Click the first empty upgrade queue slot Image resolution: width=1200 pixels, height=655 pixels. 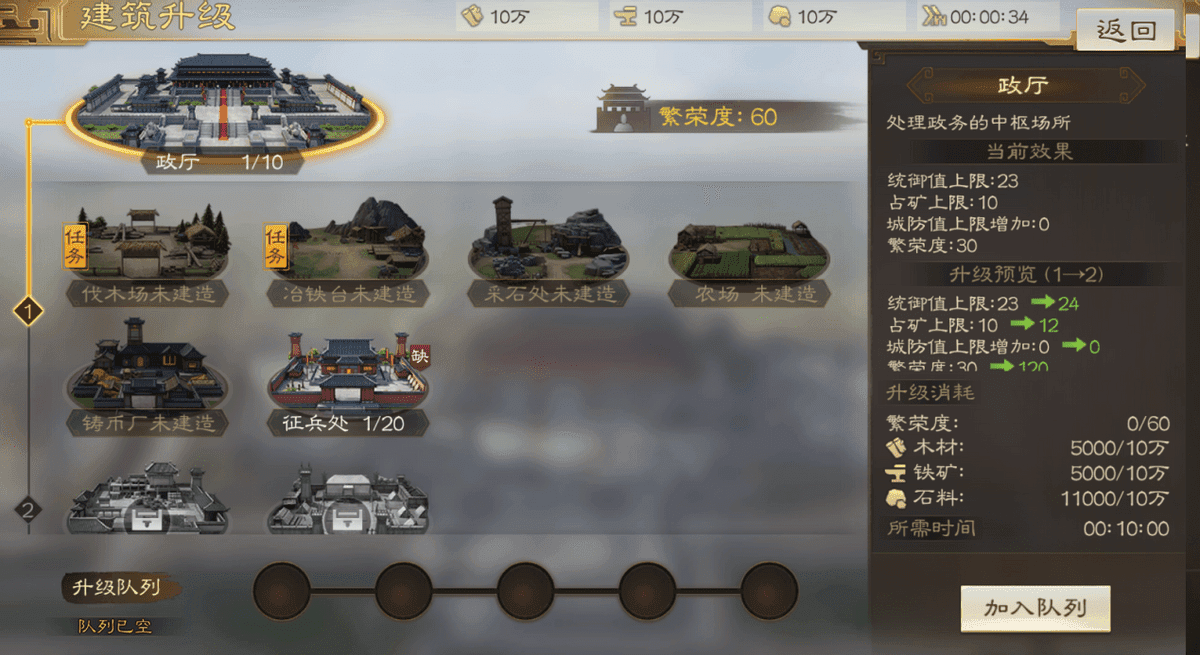(282, 591)
